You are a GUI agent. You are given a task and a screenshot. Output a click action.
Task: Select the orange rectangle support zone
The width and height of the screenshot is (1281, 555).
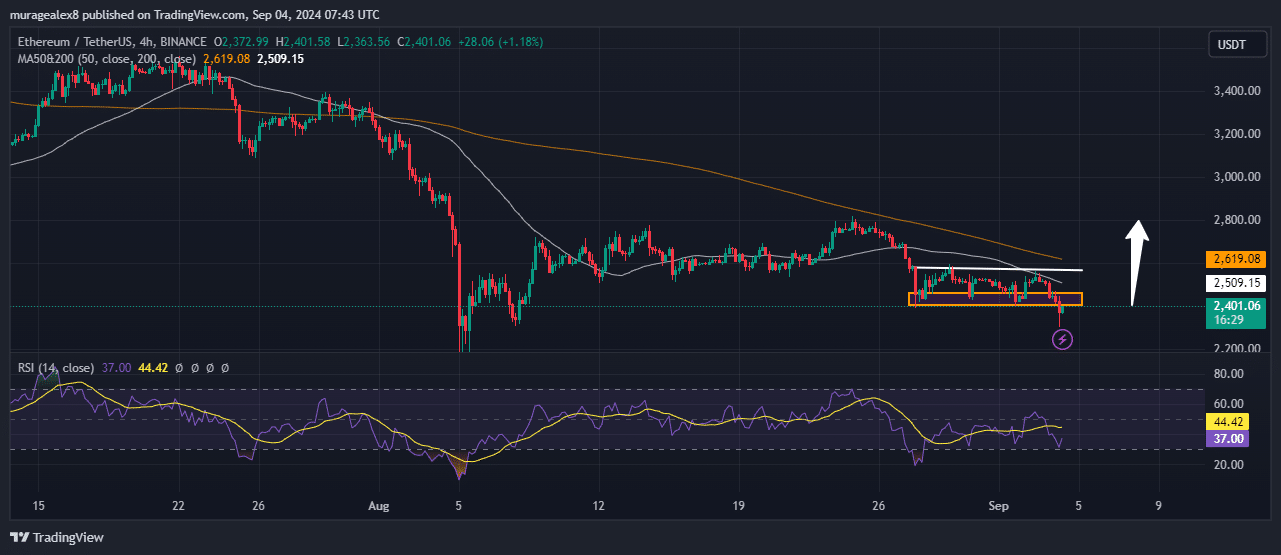[x=994, y=299]
